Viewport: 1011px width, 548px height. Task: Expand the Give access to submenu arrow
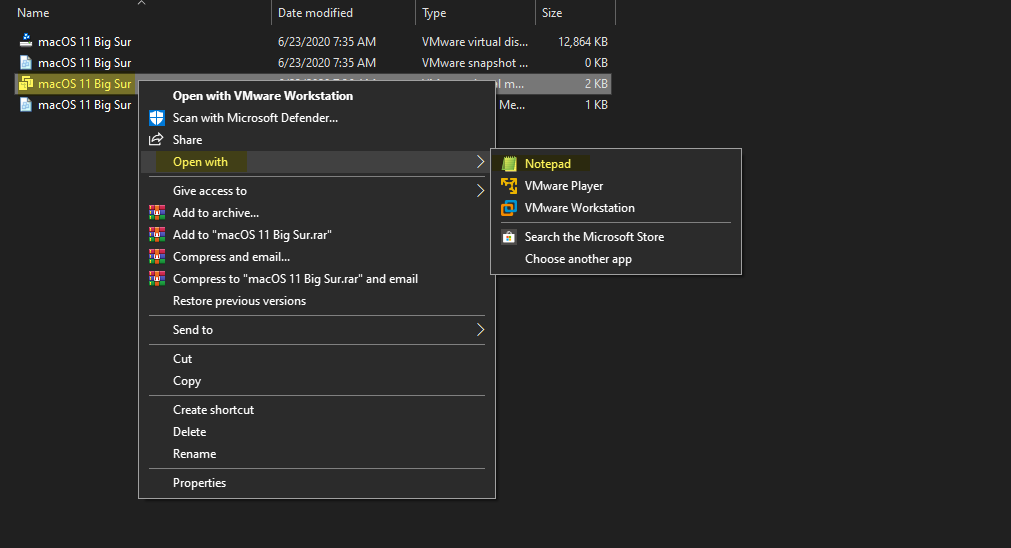tap(480, 191)
